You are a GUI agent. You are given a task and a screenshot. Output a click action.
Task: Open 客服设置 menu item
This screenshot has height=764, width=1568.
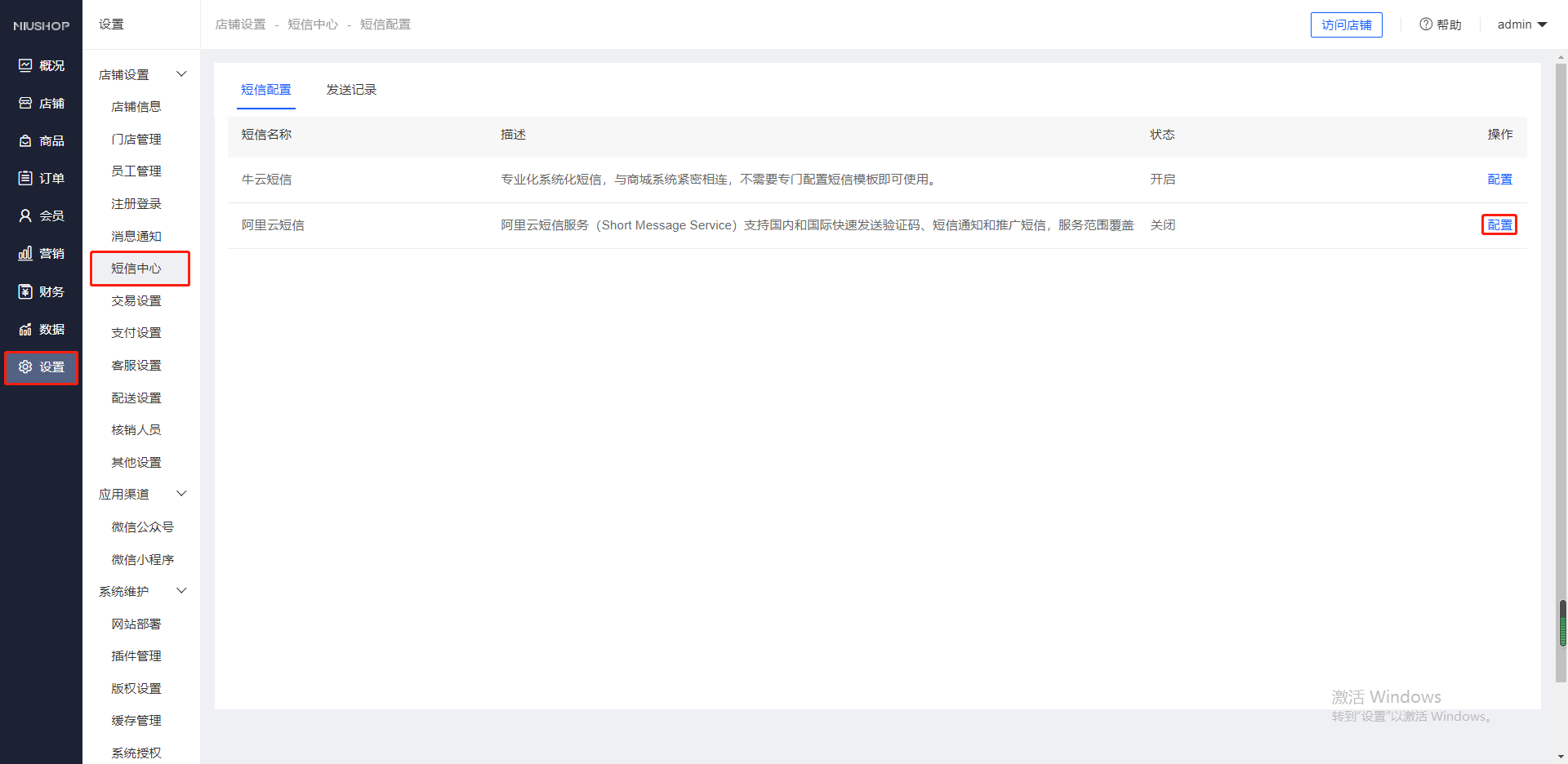point(136,366)
